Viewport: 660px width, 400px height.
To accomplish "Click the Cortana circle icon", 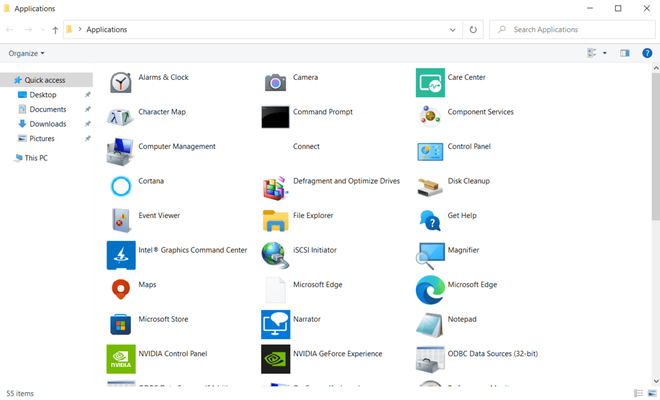I will pos(120,186).
